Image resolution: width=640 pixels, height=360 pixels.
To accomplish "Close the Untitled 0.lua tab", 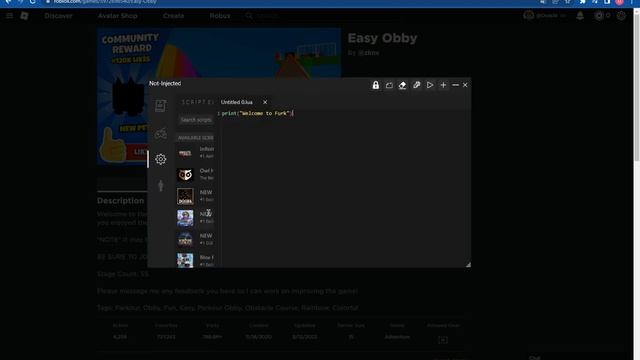I will 265,102.
